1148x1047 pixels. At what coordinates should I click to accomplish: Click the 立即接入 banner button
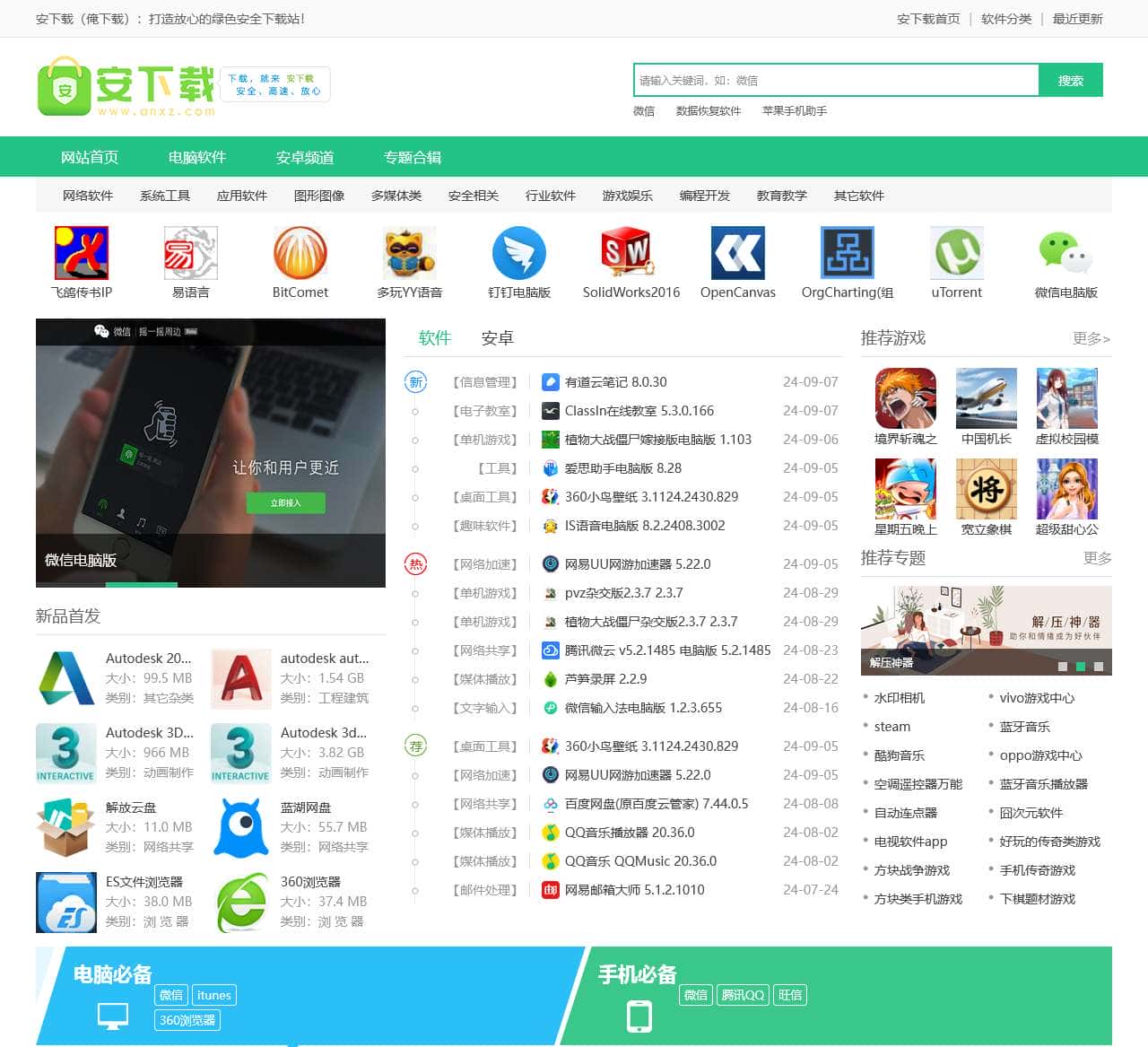tap(286, 503)
